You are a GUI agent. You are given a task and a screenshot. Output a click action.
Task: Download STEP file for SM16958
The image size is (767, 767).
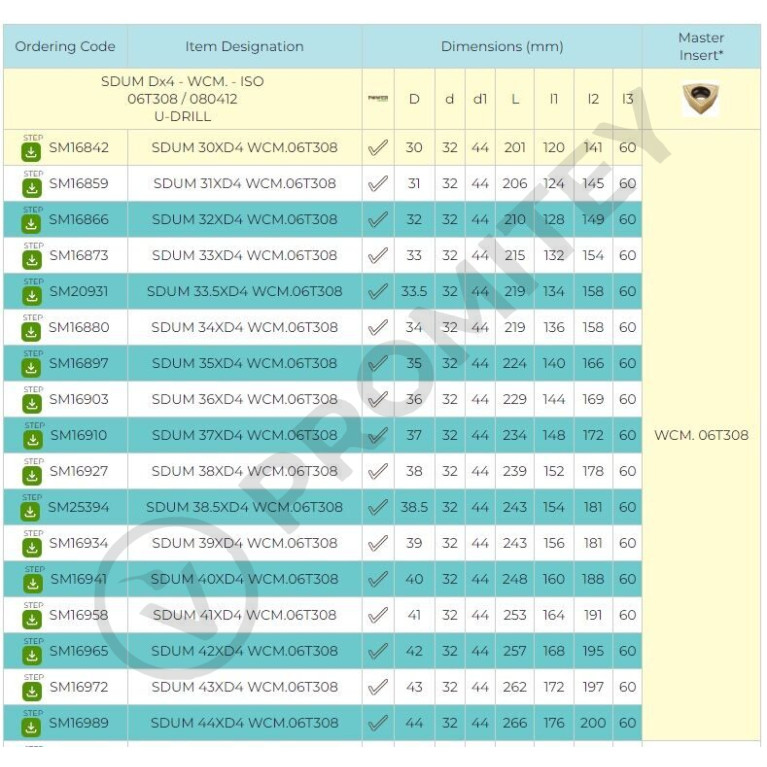tap(32, 620)
